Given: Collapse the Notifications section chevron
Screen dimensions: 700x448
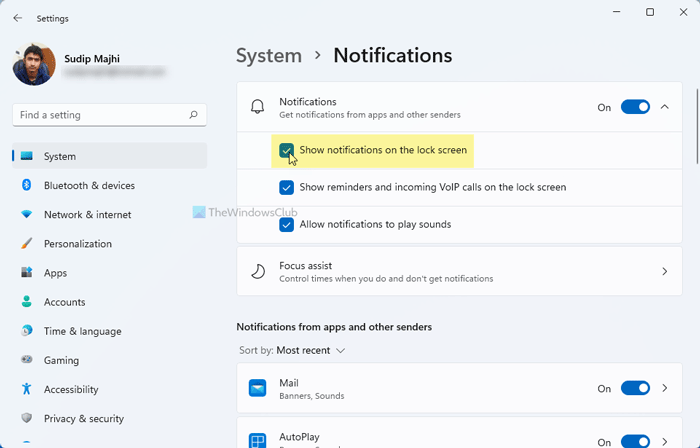Looking at the screenshot, I should 665,107.
